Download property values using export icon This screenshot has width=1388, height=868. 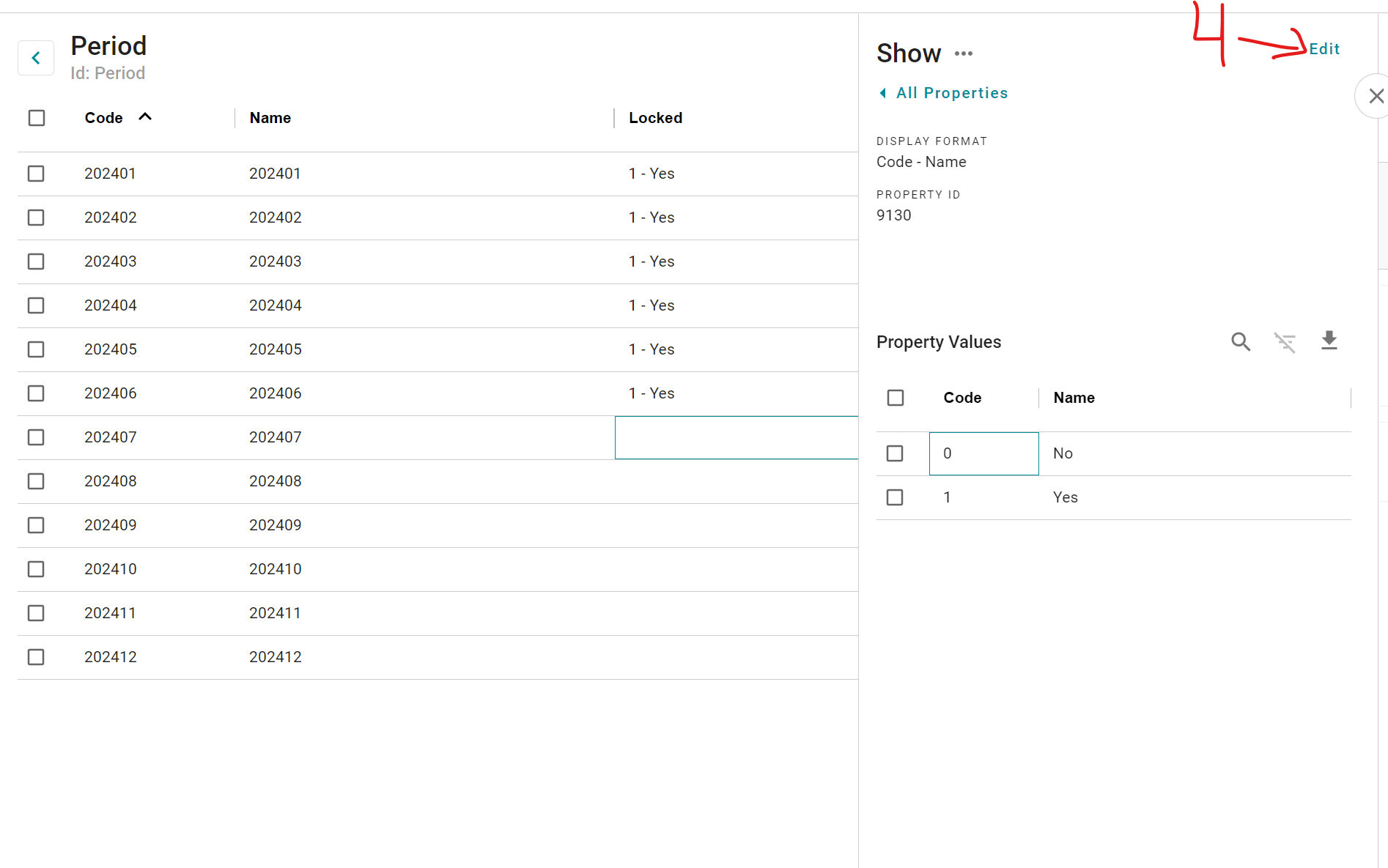click(1329, 341)
